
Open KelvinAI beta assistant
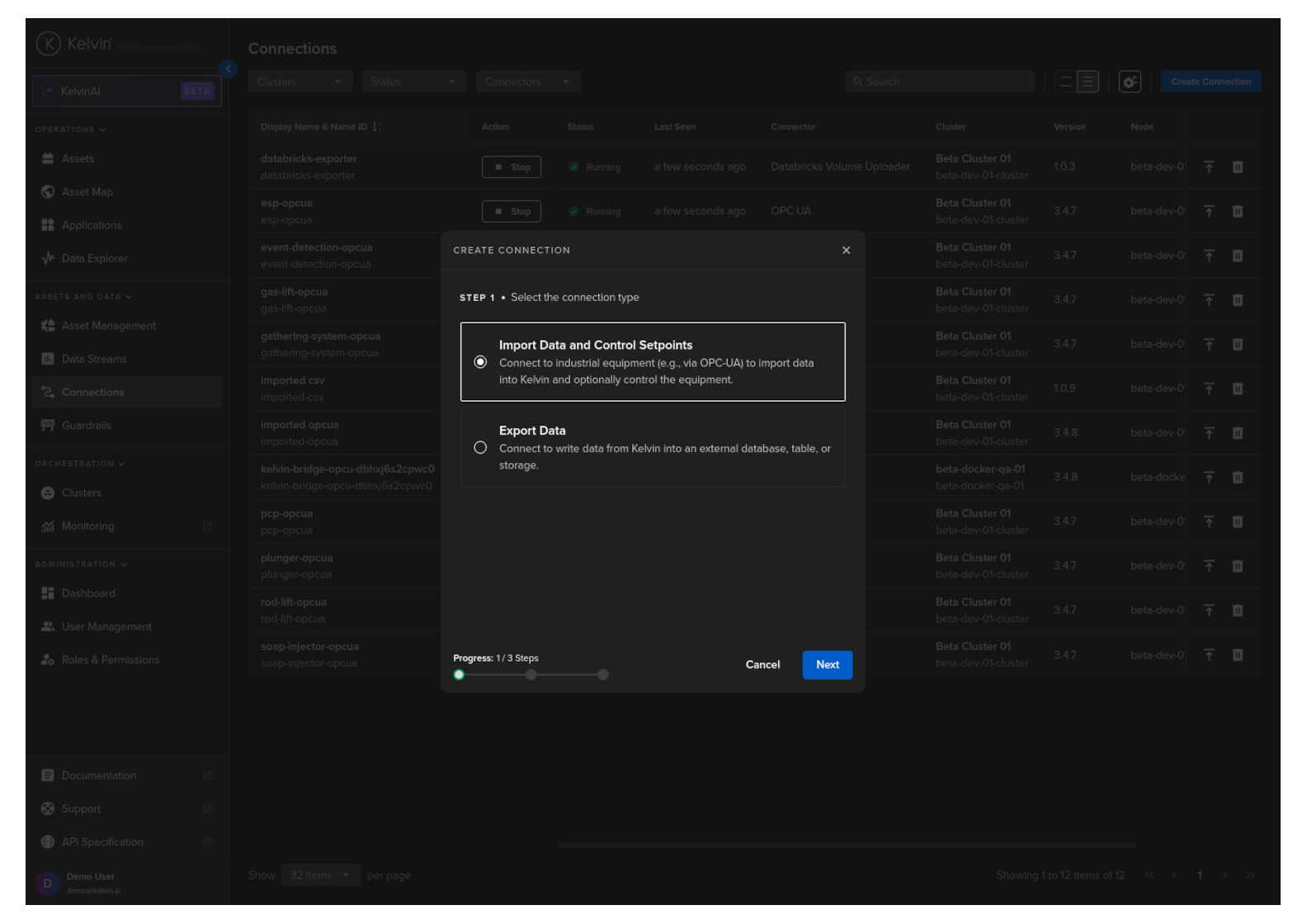click(x=127, y=92)
